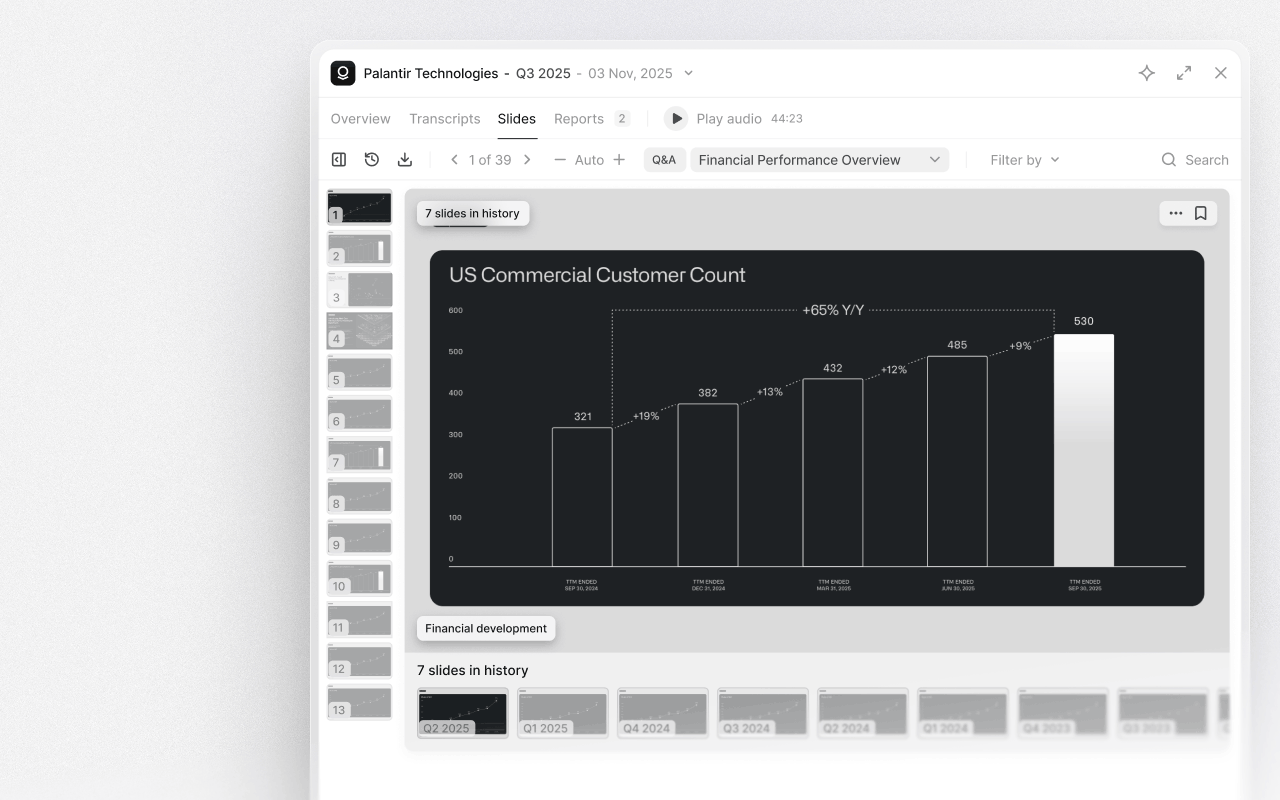1280x800 pixels.
Task: Open the Q2 2024 history slide
Action: coord(863,713)
